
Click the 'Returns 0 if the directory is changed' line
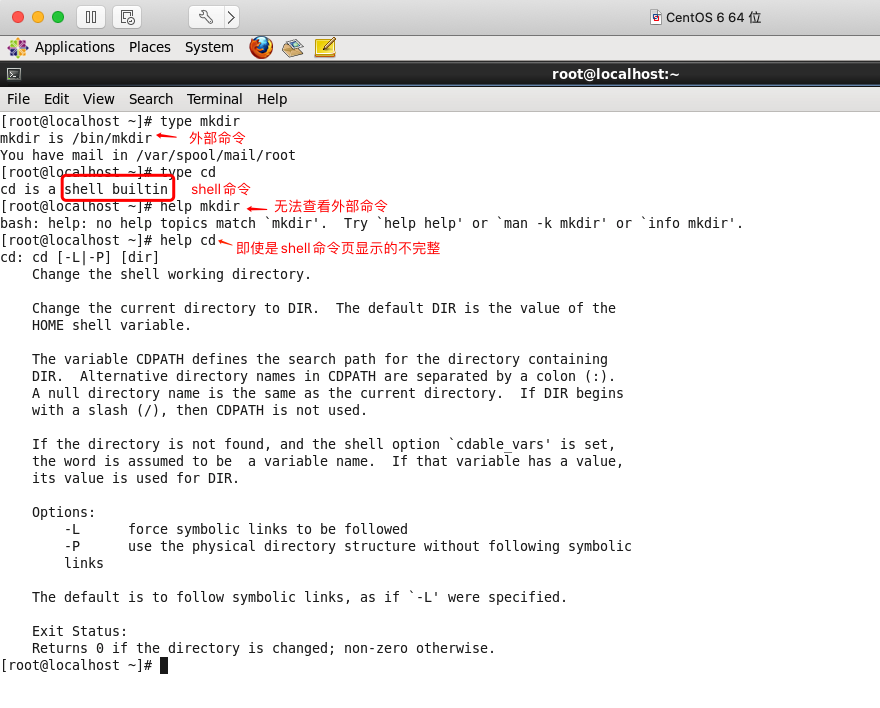click(x=263, y=649)
